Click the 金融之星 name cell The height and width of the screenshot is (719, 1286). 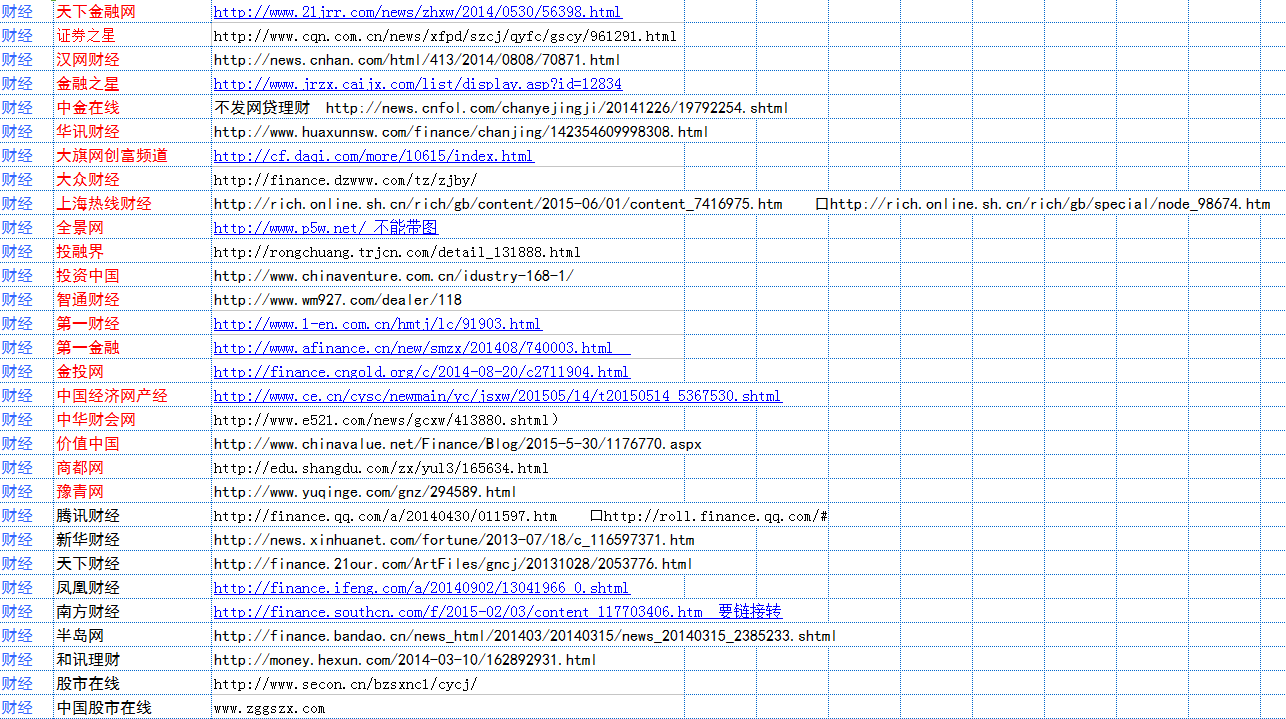click(132, 84)
